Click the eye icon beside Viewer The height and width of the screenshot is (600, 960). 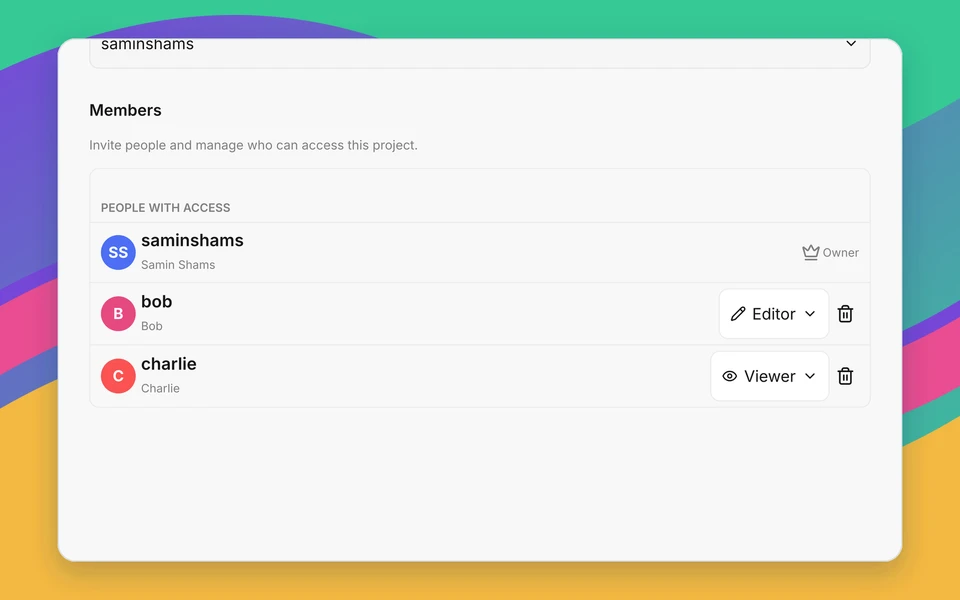click(729, 376)
